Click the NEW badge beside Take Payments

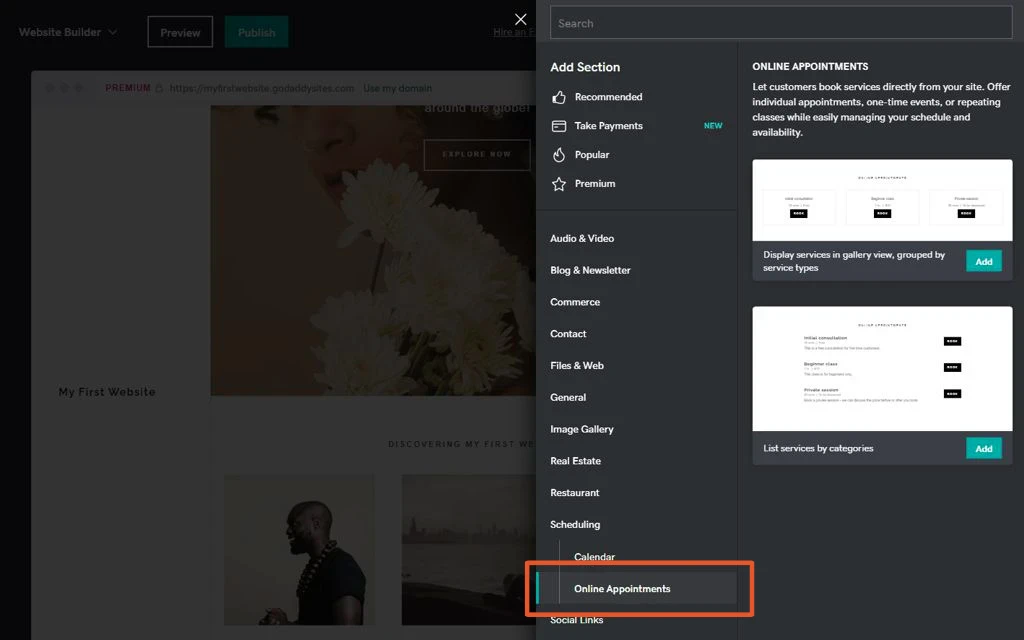tap(713, 125)
